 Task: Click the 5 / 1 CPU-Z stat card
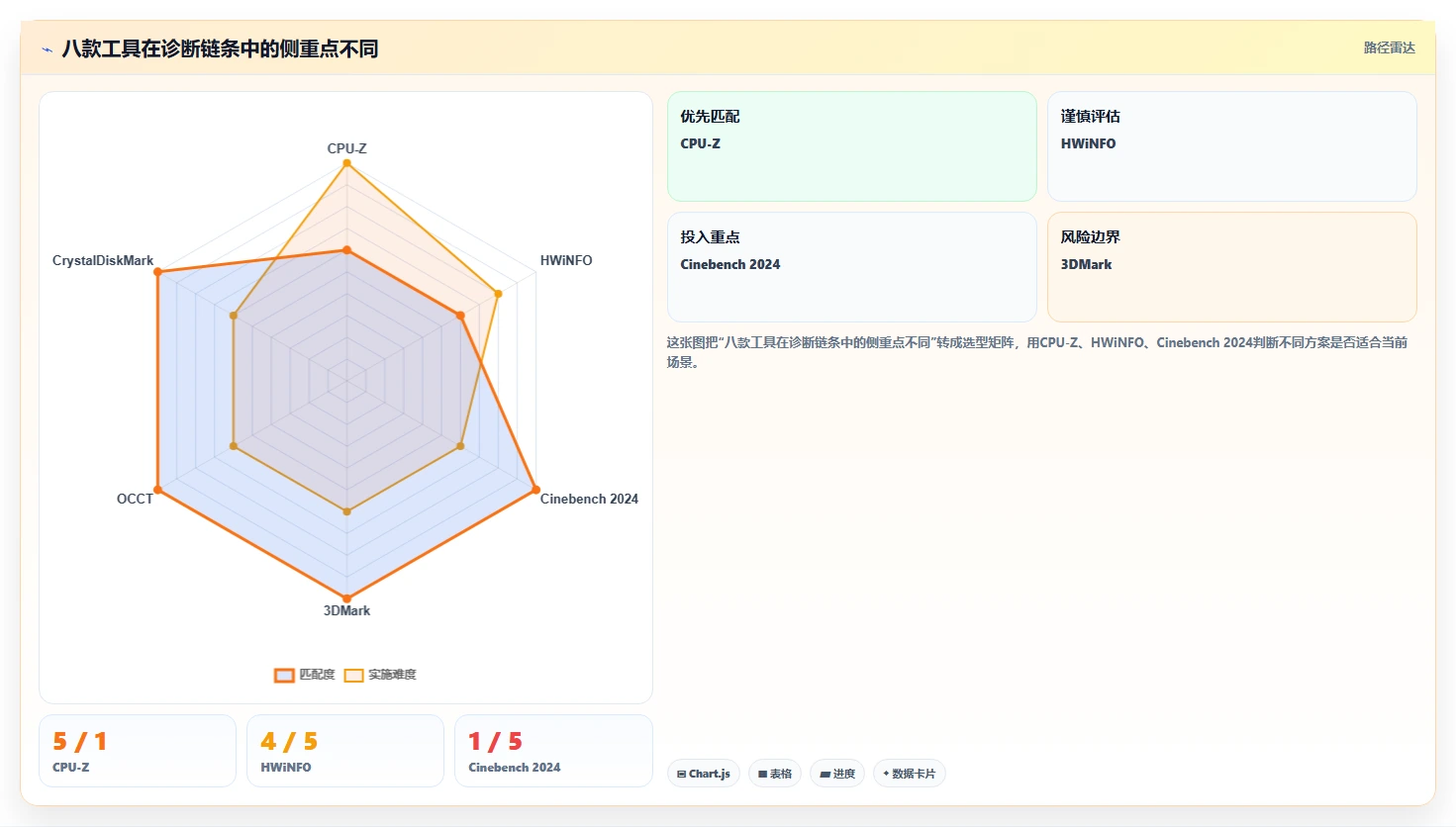(138, 751)
